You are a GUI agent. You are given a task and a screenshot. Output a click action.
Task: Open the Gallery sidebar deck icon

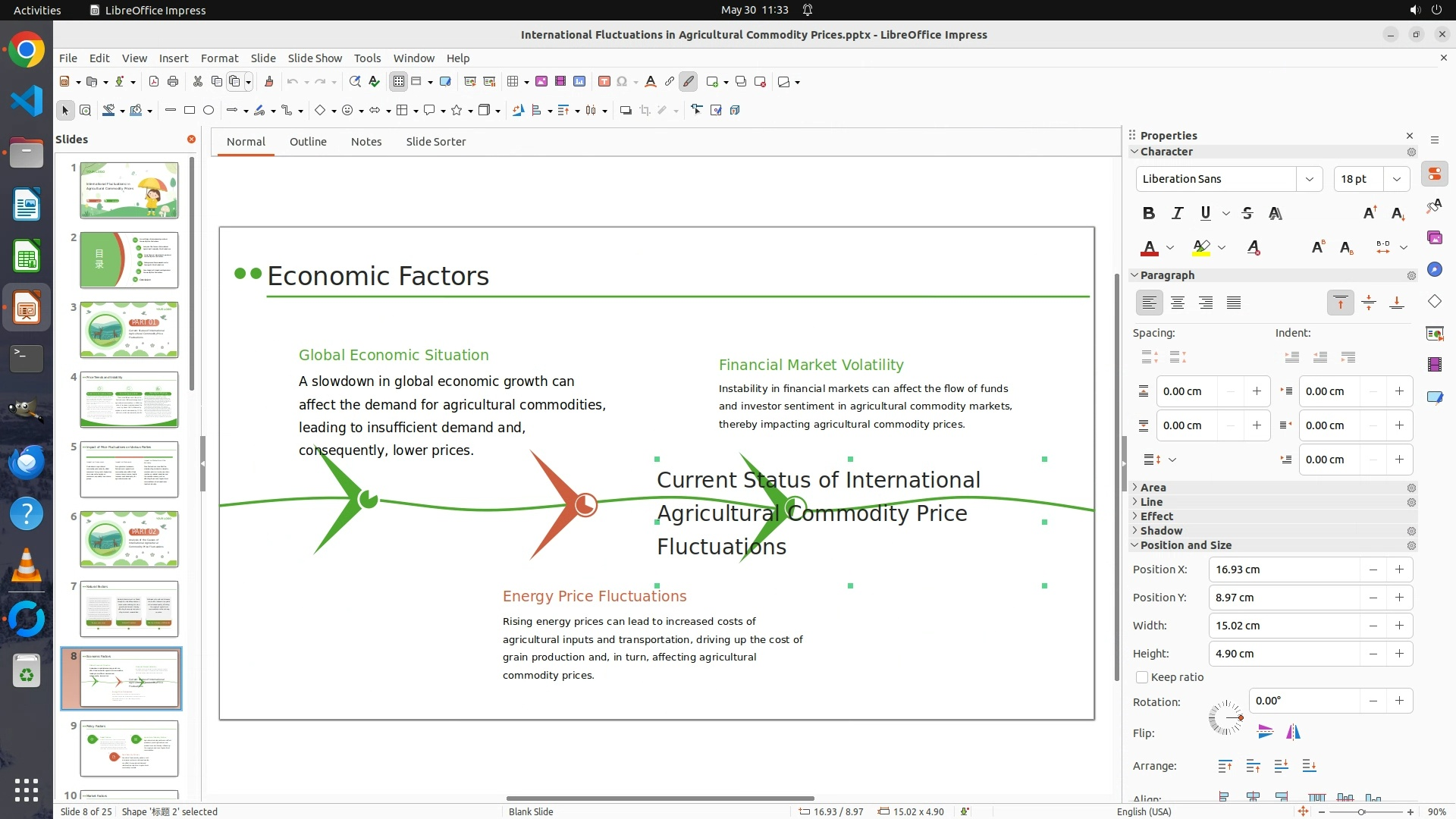1434,238
